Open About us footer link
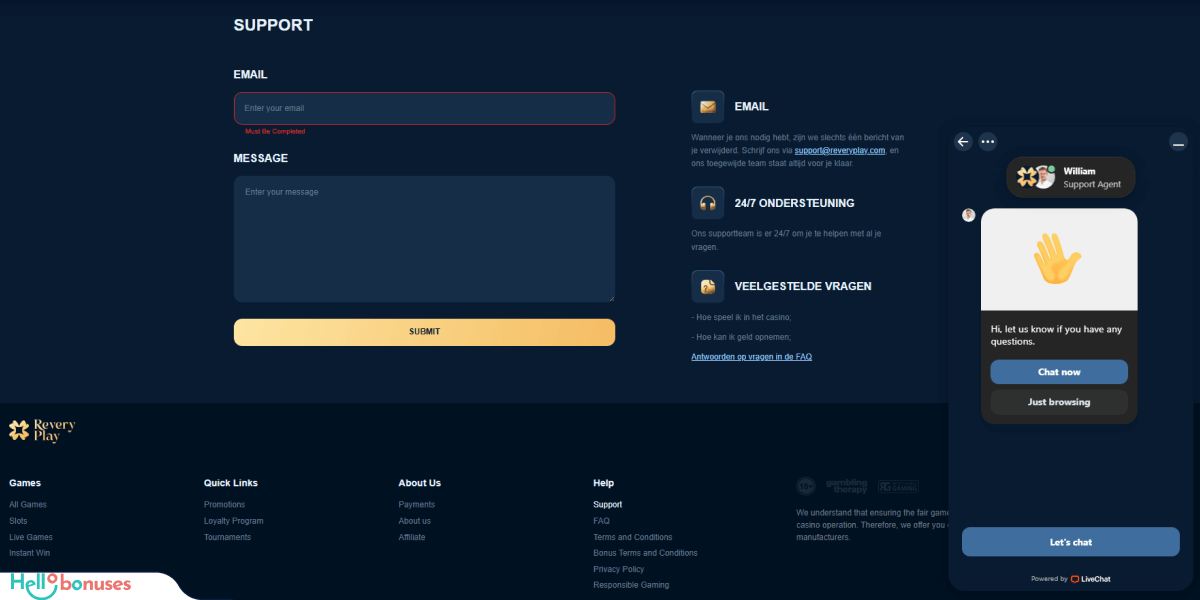This screenshot has height=600, width=1200. [x=415, y=521]
